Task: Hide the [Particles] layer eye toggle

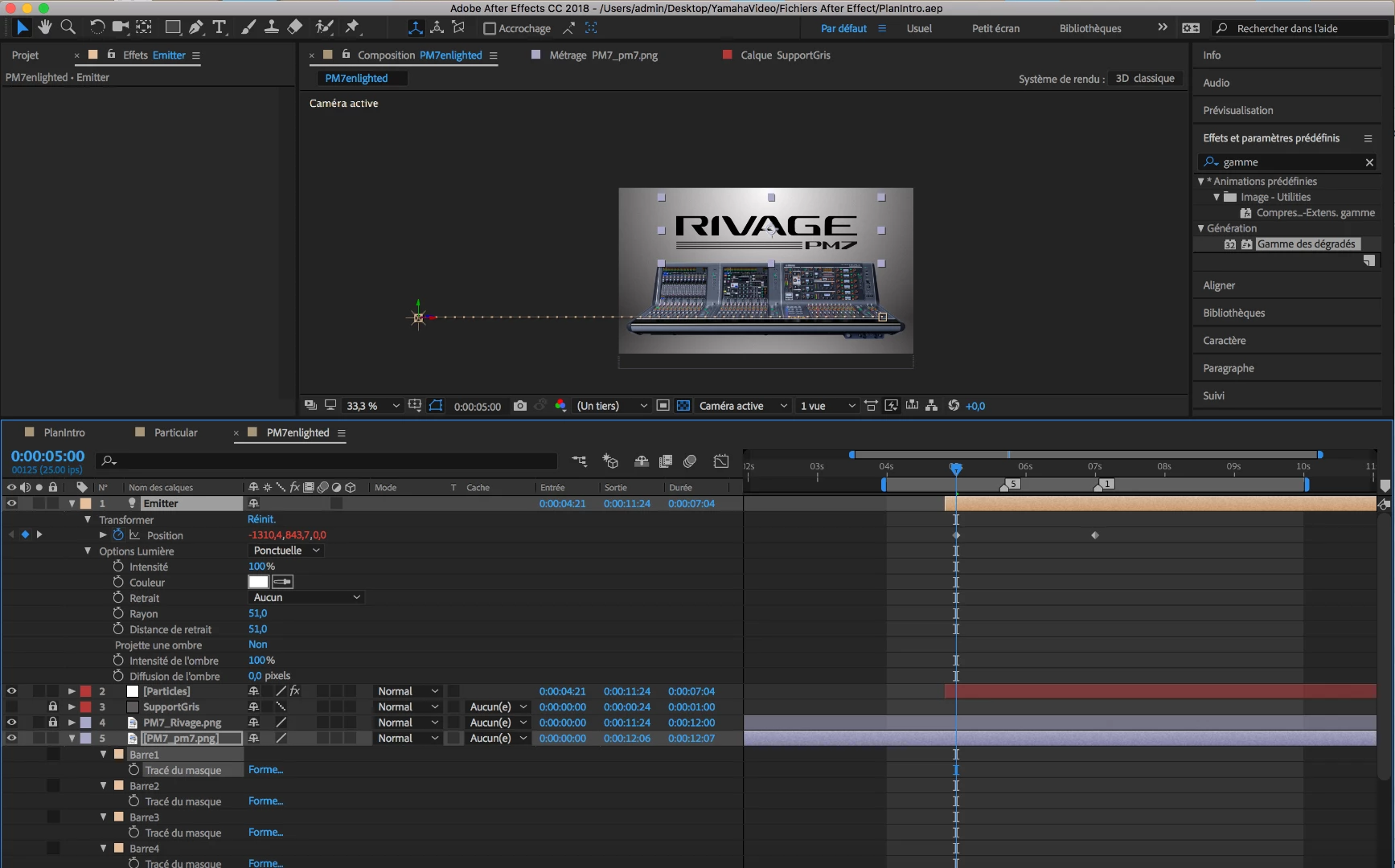Action: tap(11, 691)
